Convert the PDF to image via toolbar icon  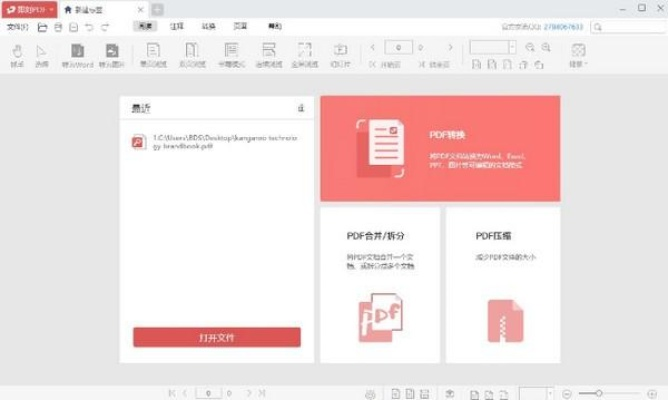(112, 55)
